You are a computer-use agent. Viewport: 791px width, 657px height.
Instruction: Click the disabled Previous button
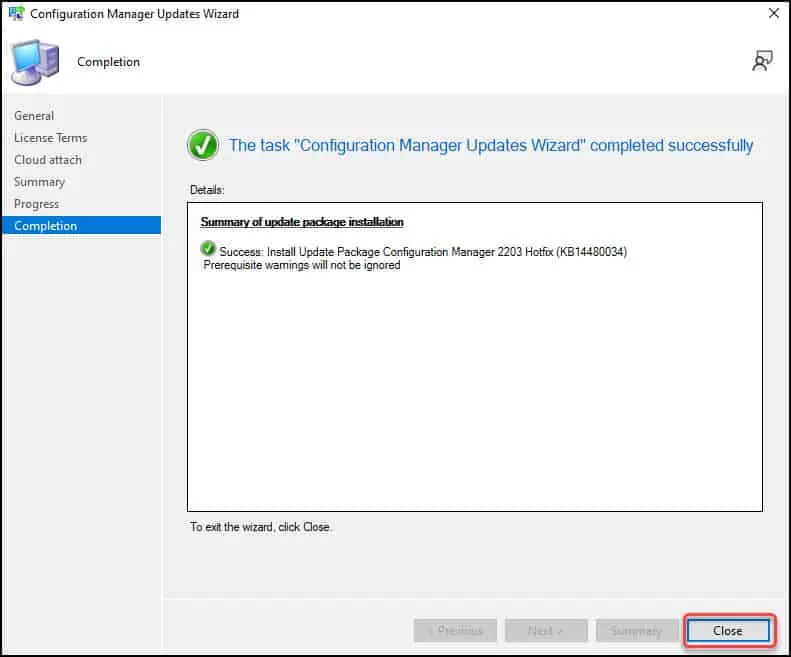[455, 630]
